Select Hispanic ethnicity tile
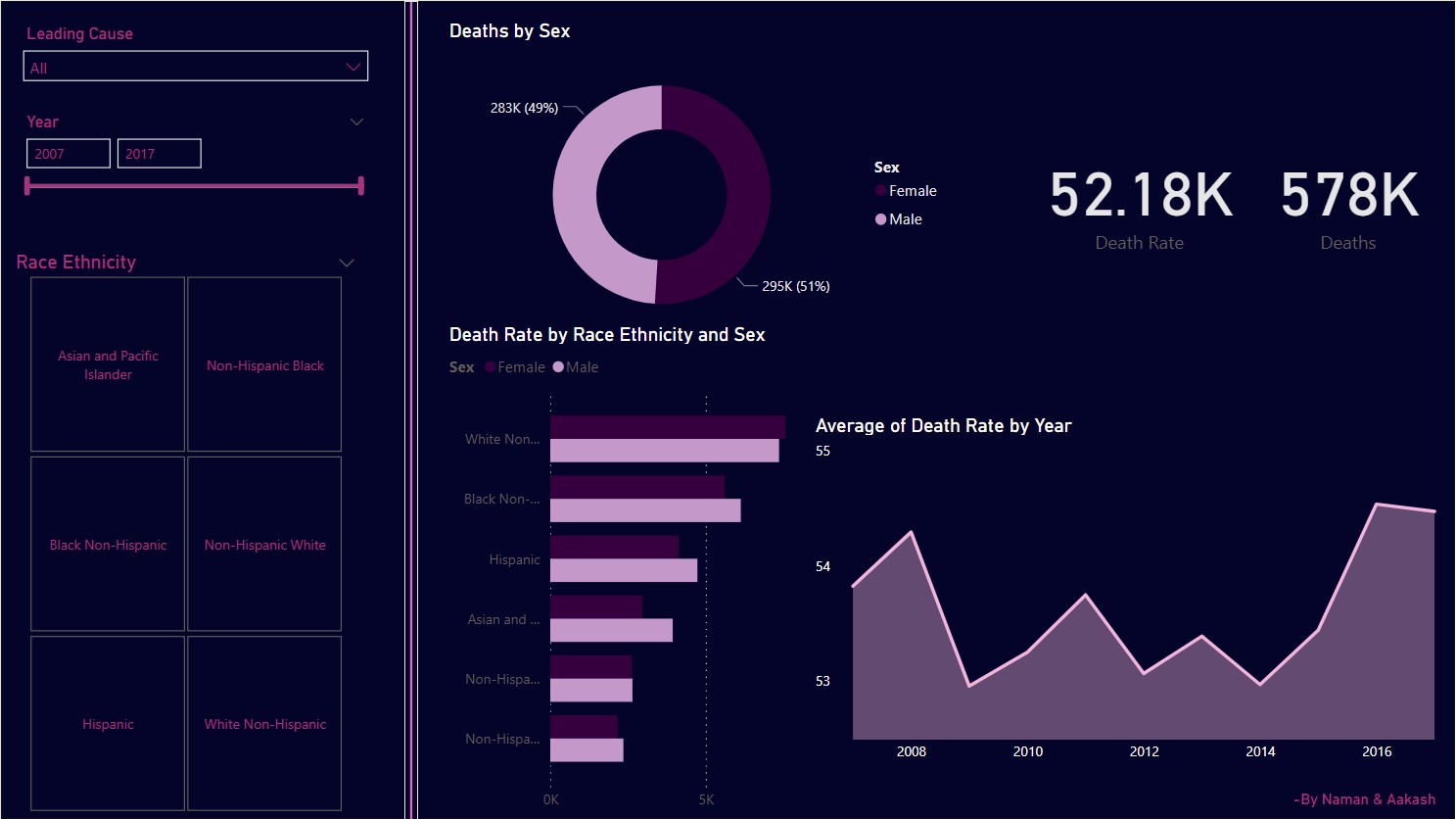 107,724
